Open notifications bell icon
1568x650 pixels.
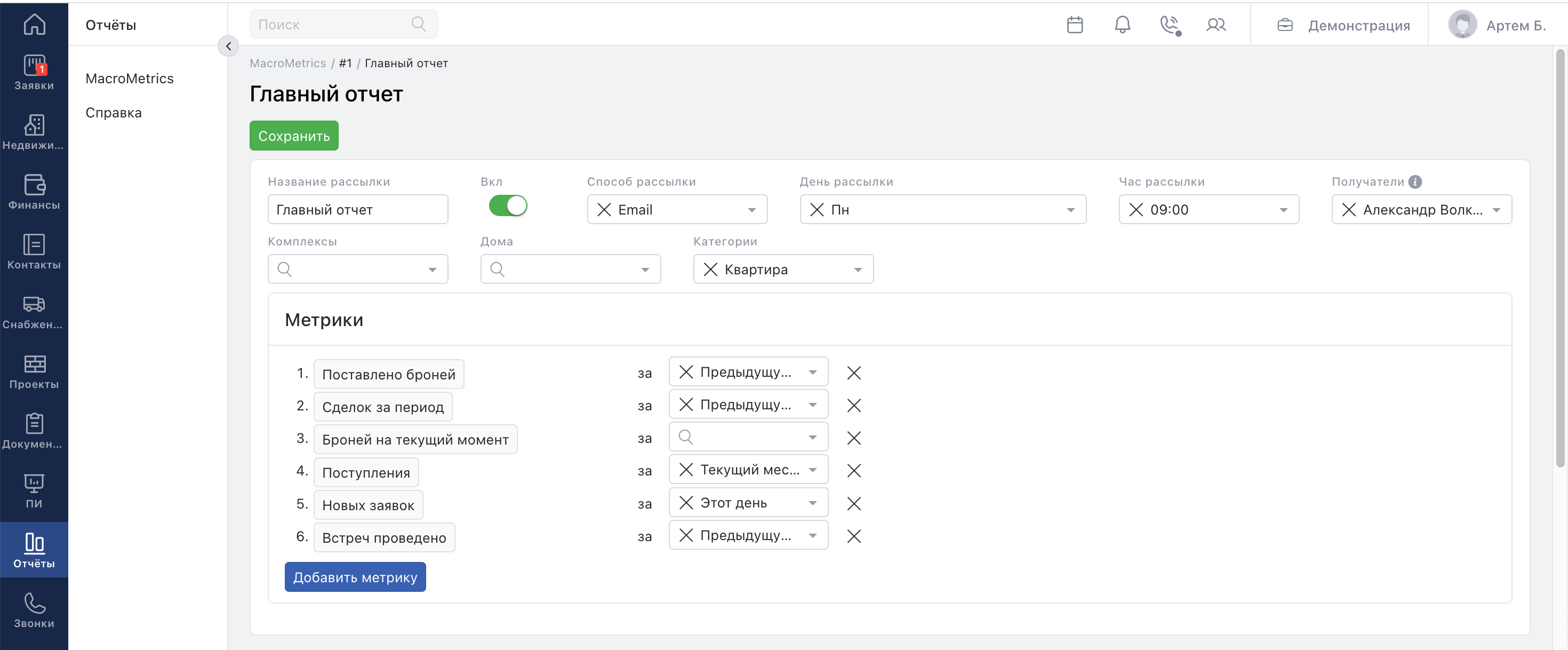point(1122,25)
